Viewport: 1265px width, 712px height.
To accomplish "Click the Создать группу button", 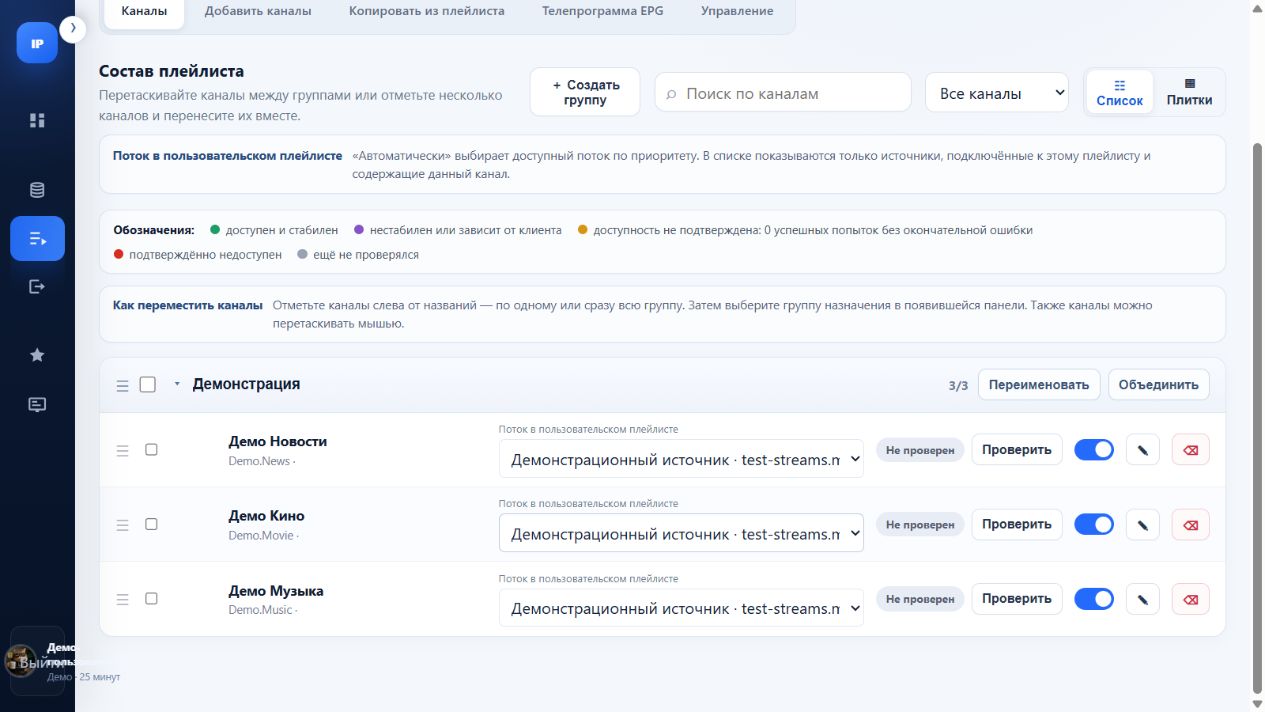I will [x=585, y=93].
